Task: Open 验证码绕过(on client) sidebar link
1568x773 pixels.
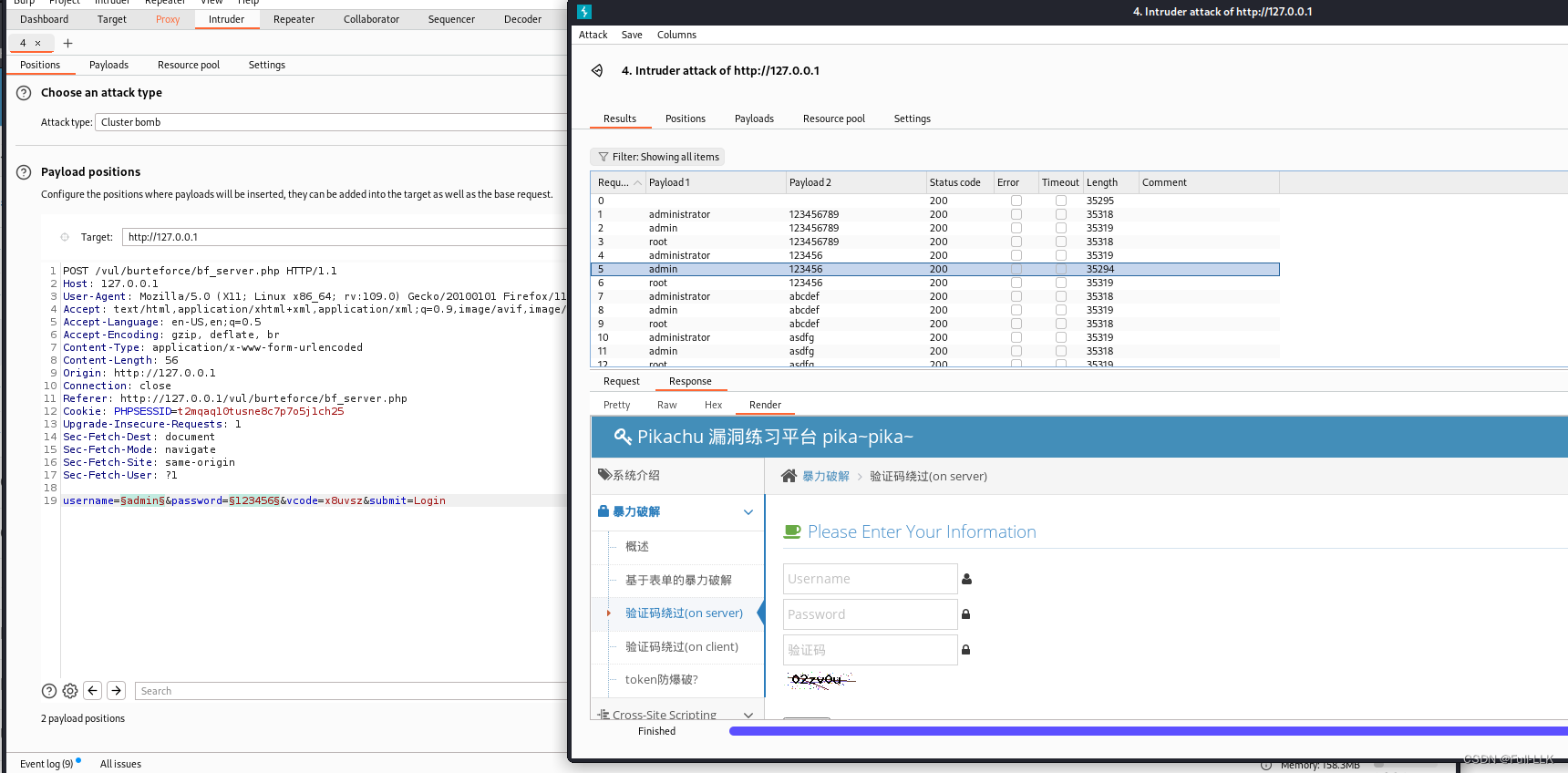Action: 682,646
